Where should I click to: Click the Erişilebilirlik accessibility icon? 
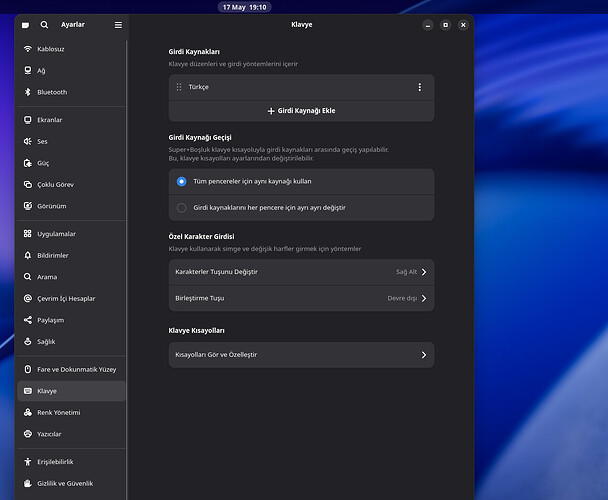[28, 462]
